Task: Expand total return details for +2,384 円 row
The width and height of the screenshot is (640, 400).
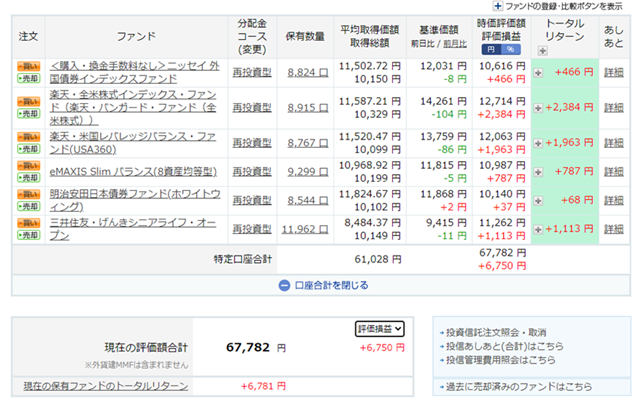Action: 538,106
